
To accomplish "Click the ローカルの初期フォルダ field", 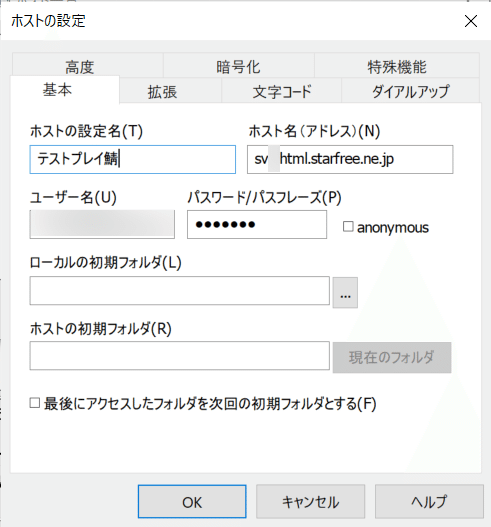I will [179, 291].
